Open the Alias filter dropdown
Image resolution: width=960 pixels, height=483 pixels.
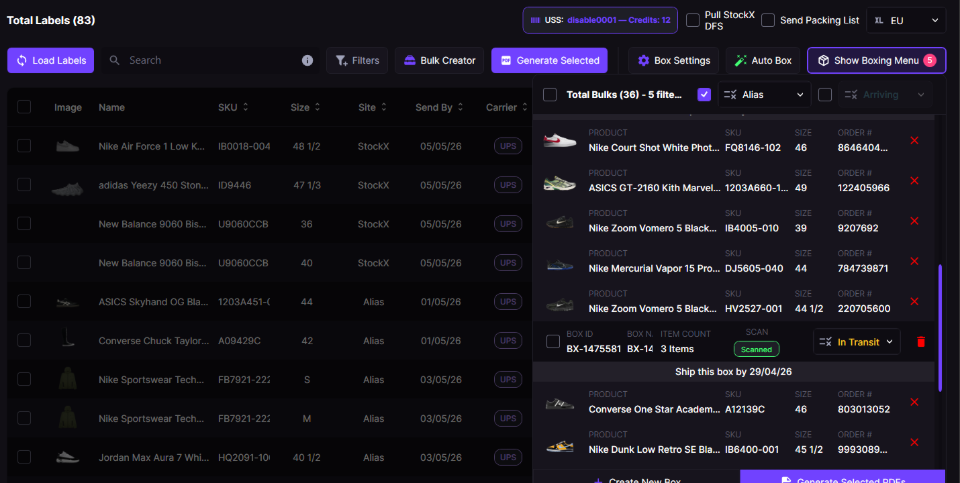pyautogui.click(x=764, y=94)
